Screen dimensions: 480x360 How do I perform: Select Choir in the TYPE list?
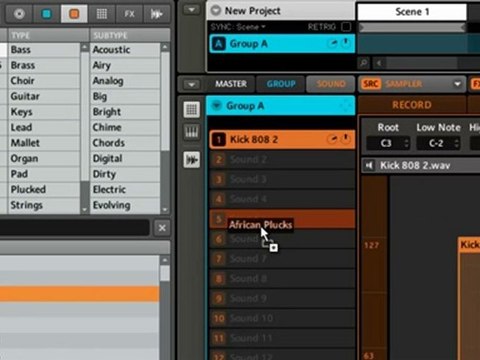(44, 81)
